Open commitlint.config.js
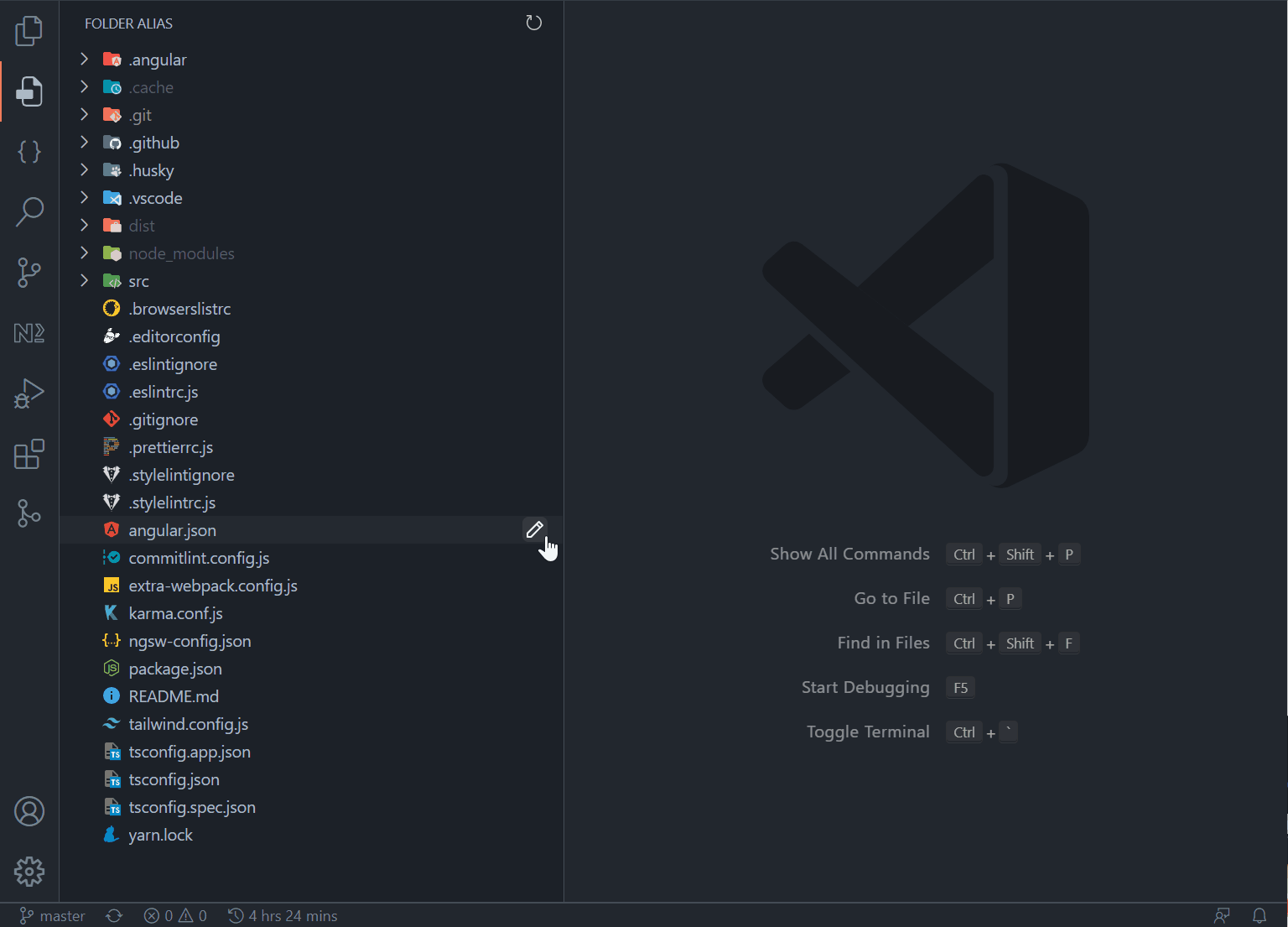Screen dimensions: 1288x927 (311, 558)
